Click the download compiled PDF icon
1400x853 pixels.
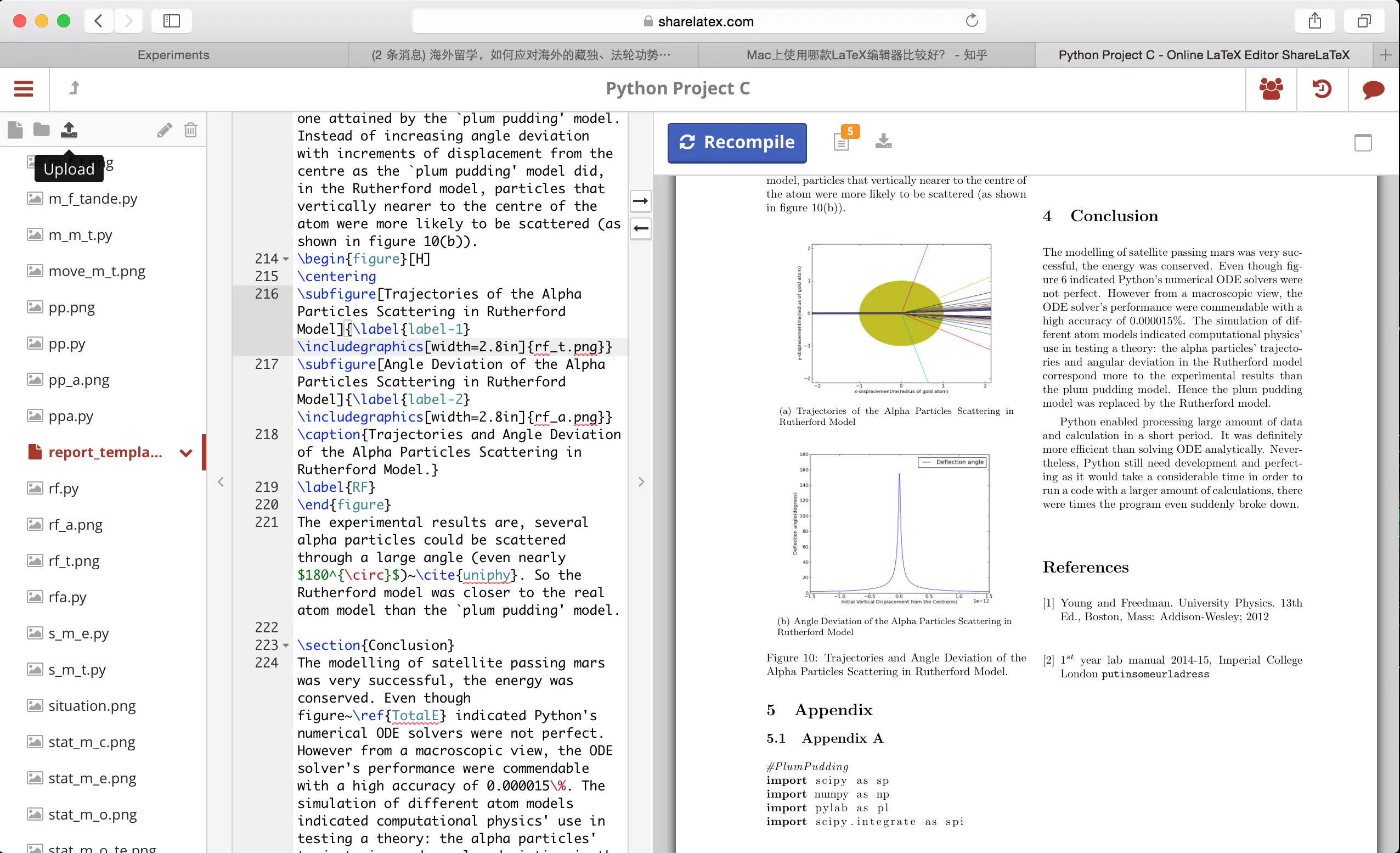coord(884,142)
